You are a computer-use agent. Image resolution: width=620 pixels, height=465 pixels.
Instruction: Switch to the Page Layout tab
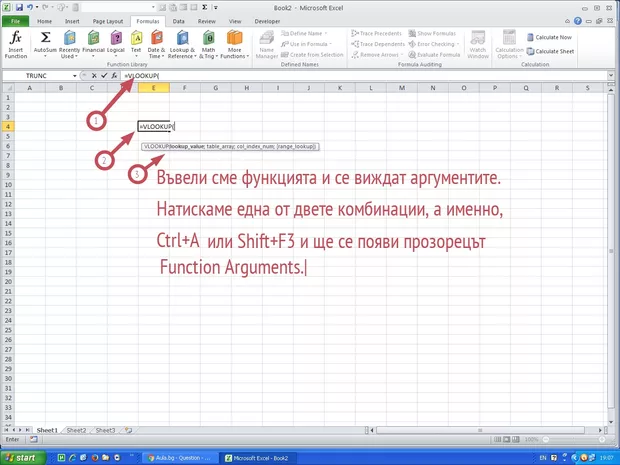pyautogui.click(x=108, y=21)
